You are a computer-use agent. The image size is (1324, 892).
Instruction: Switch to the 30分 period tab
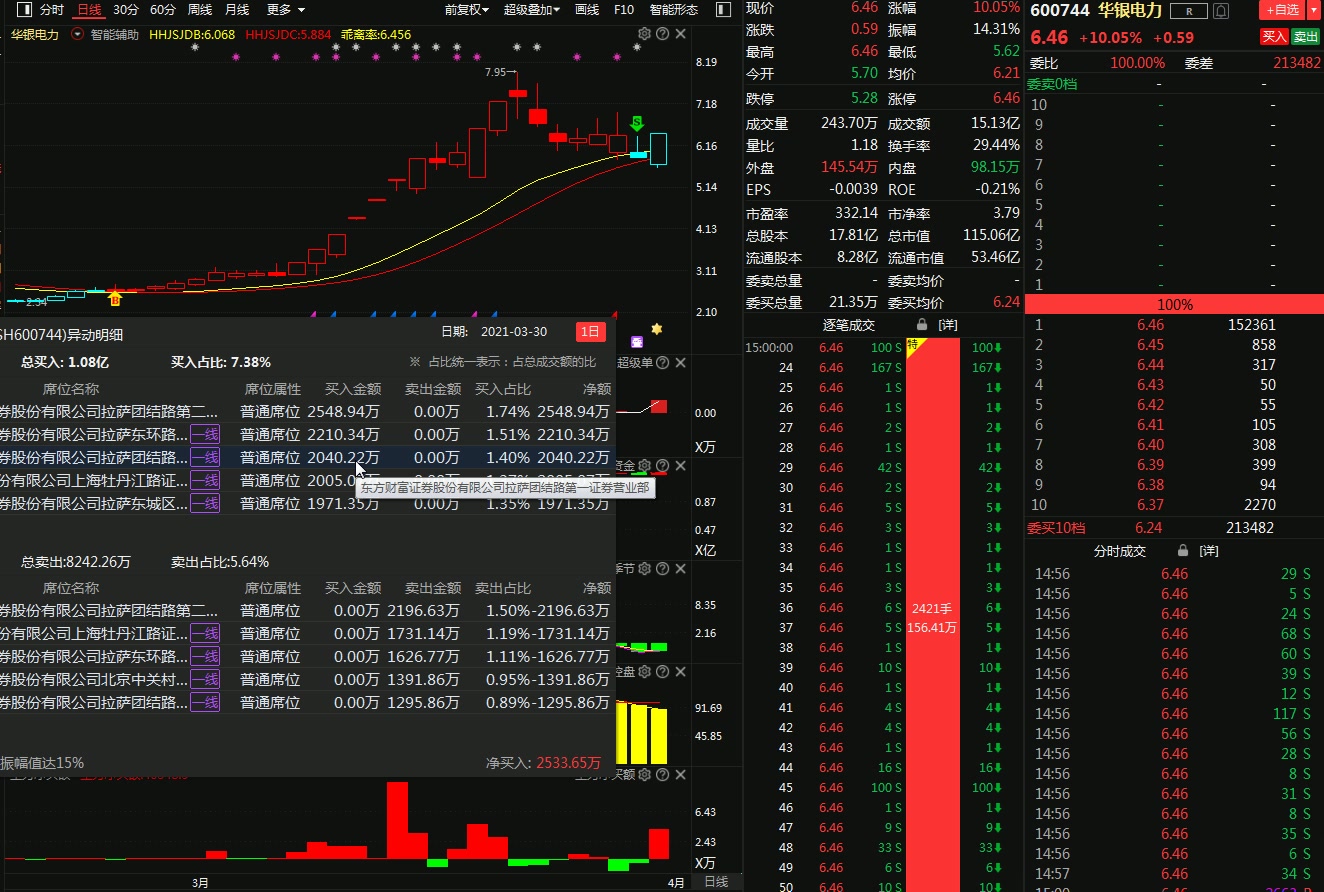[x=126, y=10]
